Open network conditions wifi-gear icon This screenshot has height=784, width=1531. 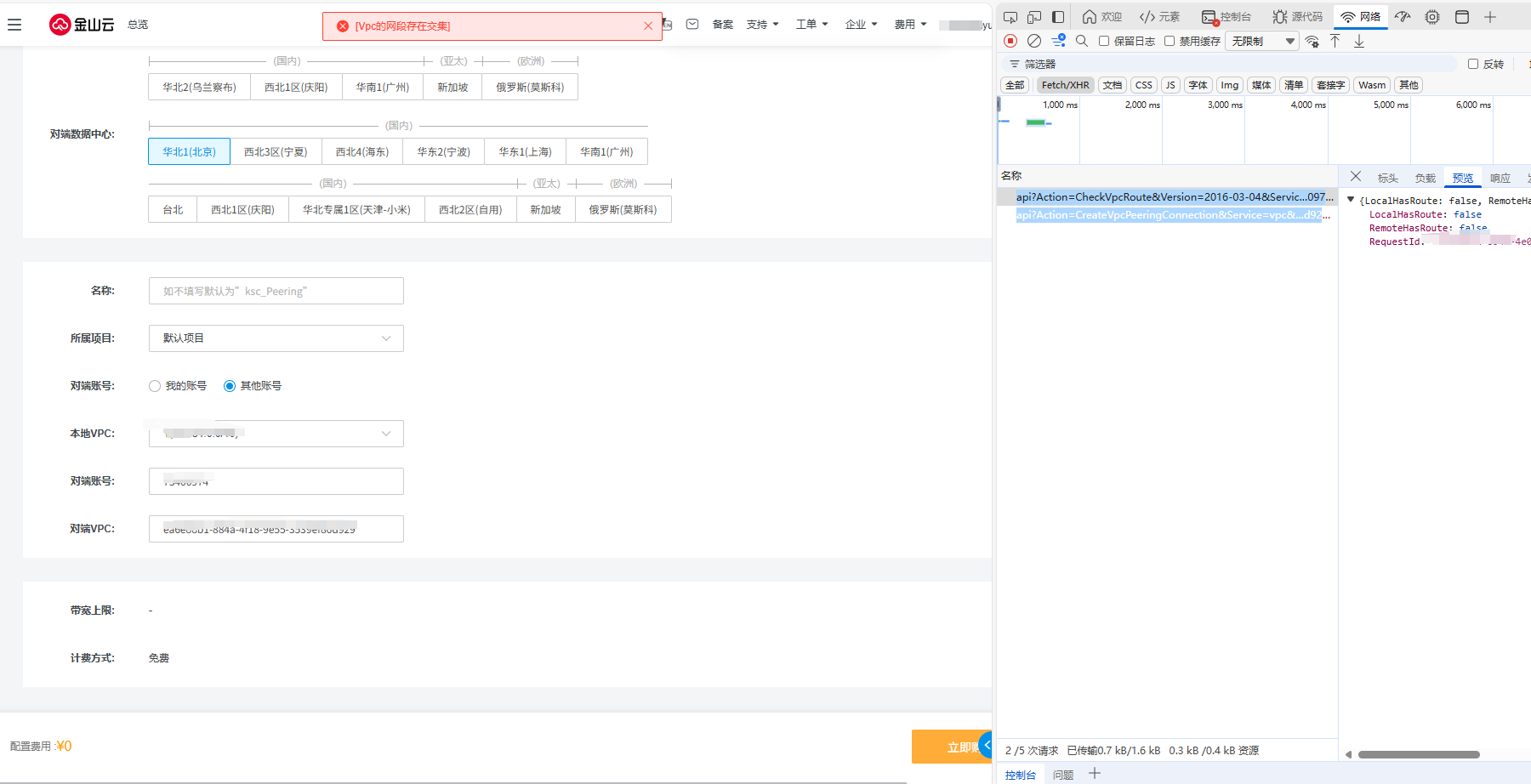pyautogui.click(x=1312, y=41)
